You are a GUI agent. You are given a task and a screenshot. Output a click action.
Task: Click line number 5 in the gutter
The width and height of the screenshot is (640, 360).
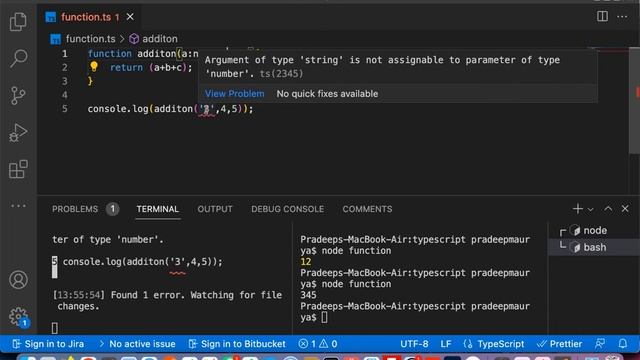[64, 109]
